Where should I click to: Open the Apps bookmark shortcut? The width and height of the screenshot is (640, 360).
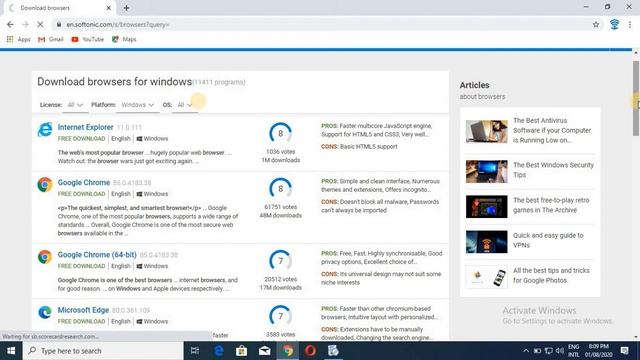pyautogui.click(x=19, y=39)
